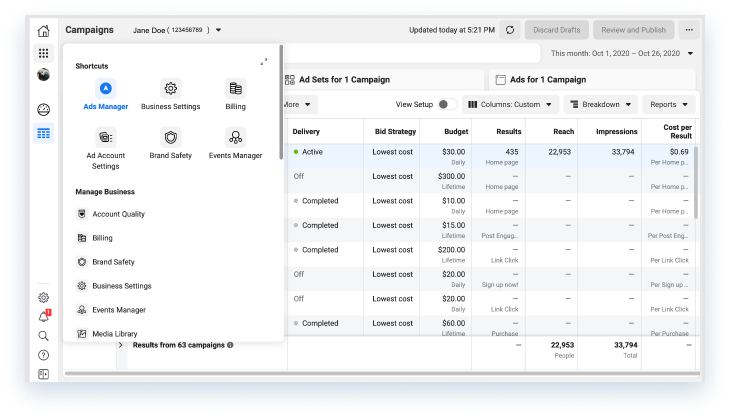Screen dimensions: 730x417
Task: Click info icon next to 63 campaigns
Action: coord(230,345)
